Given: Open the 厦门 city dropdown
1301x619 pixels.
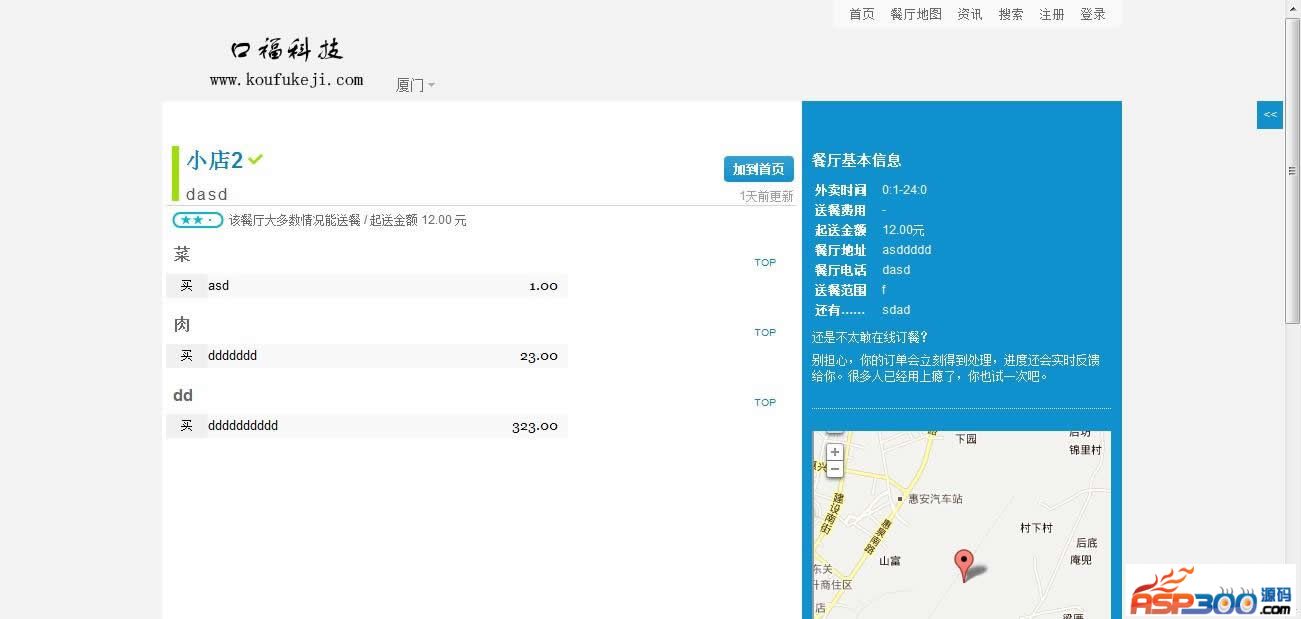Looking at the screenshot, I should (x=415, y=85).
